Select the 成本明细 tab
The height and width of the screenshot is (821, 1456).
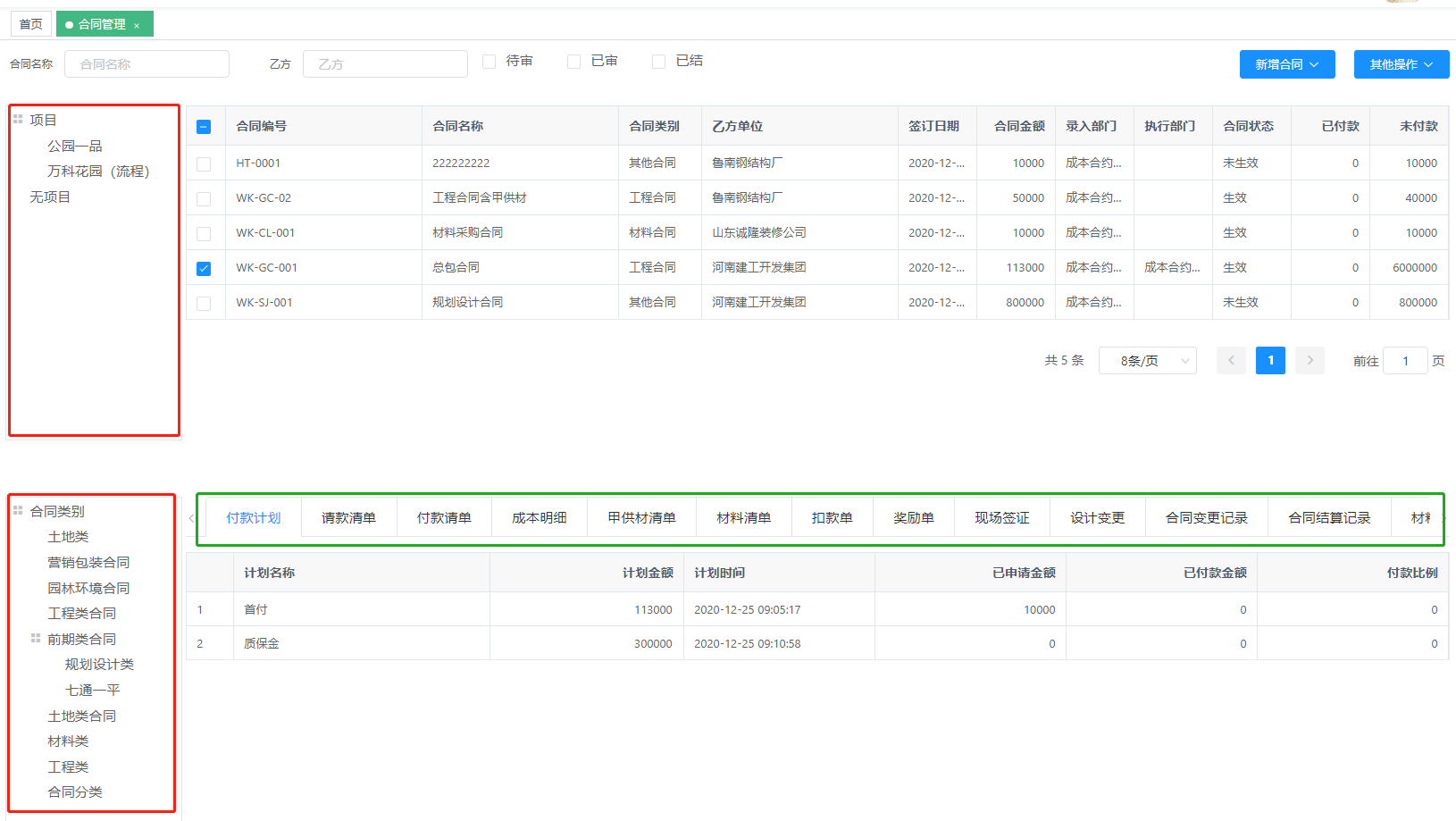pyautogui.click(x=540, y=518)
